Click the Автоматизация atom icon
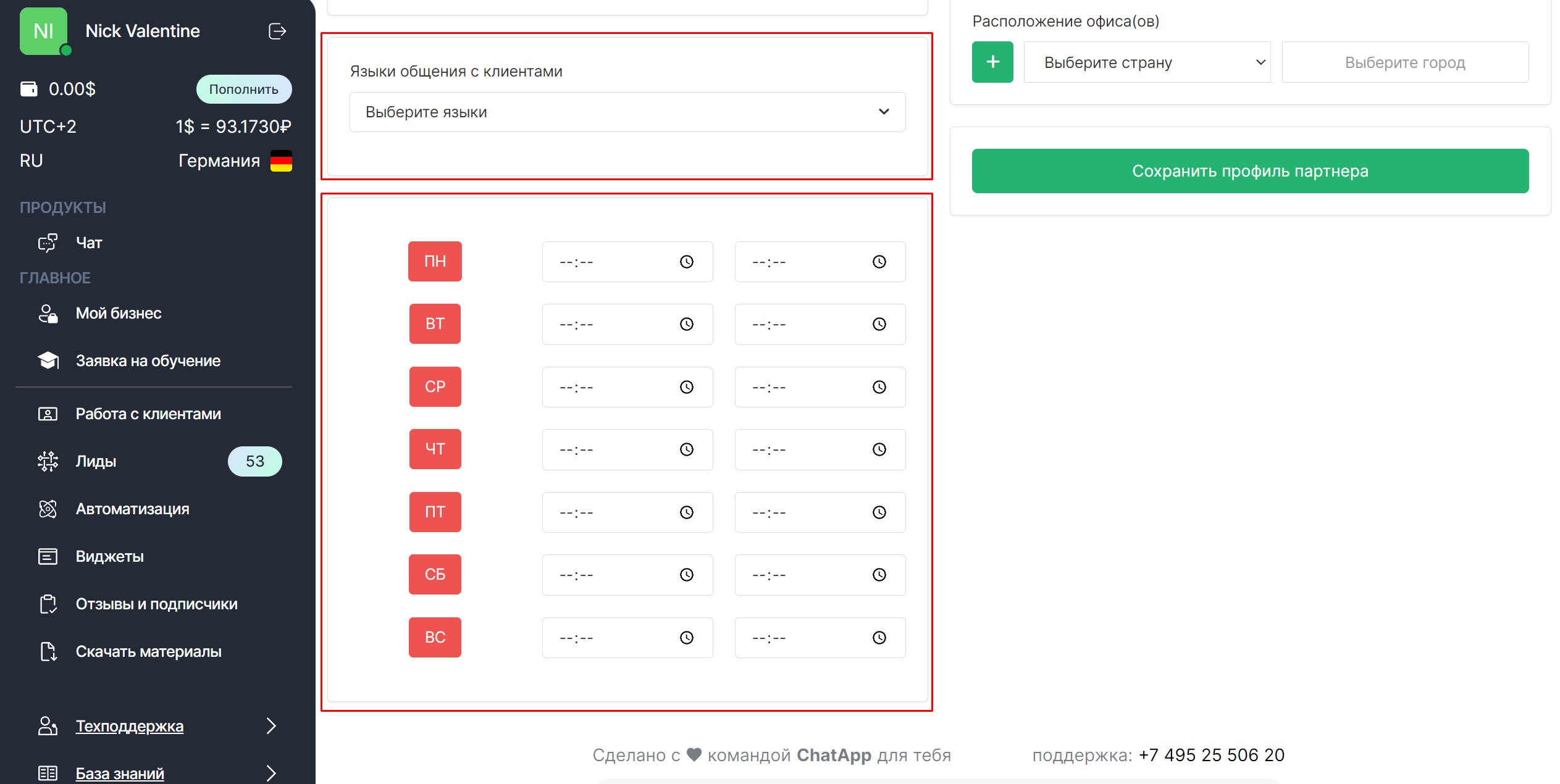The image size is (1560, 784). 48,509
